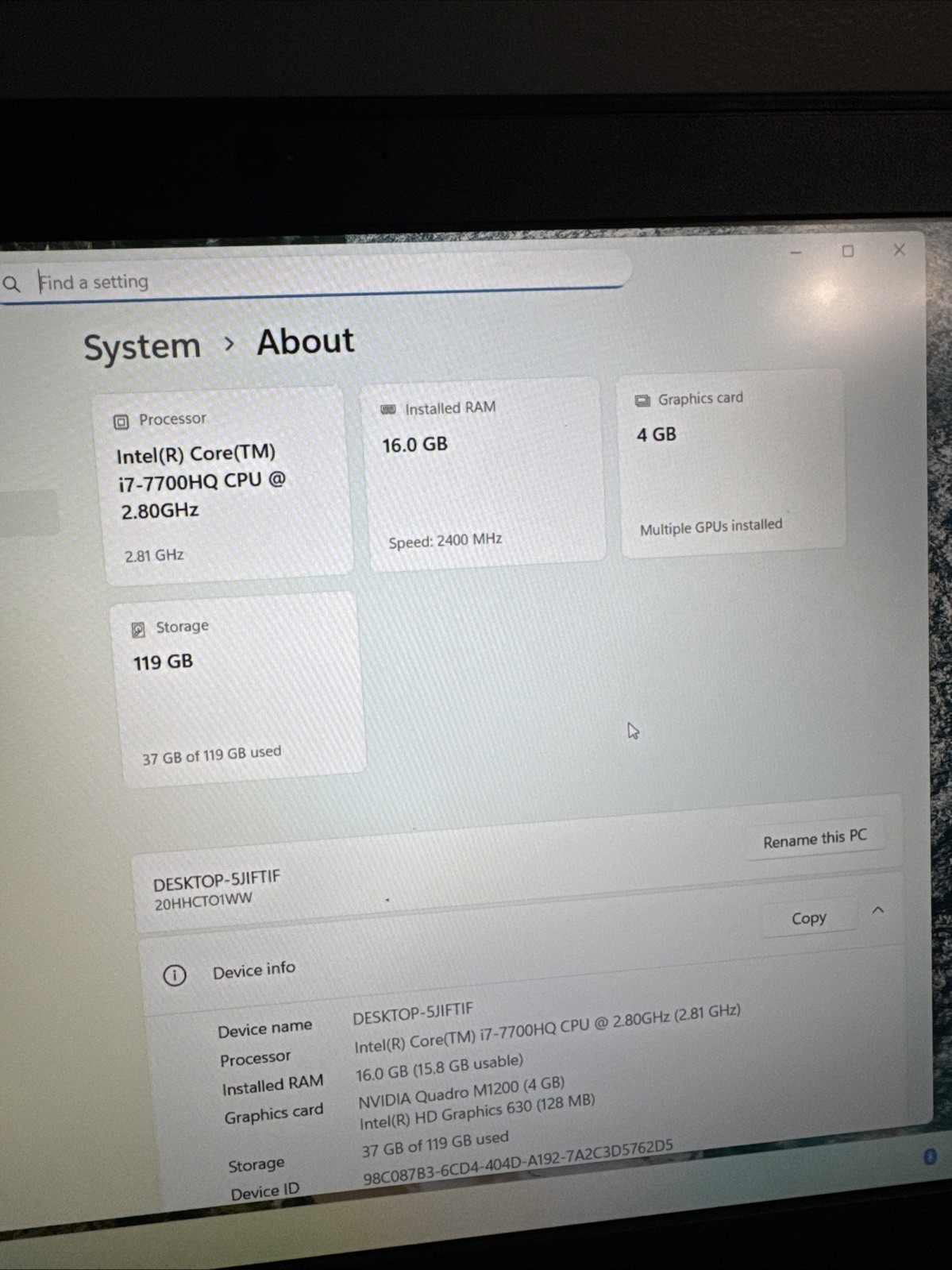
Task: Click Intel(R) HD Graphics 630 text
Action: (477, 1112)
